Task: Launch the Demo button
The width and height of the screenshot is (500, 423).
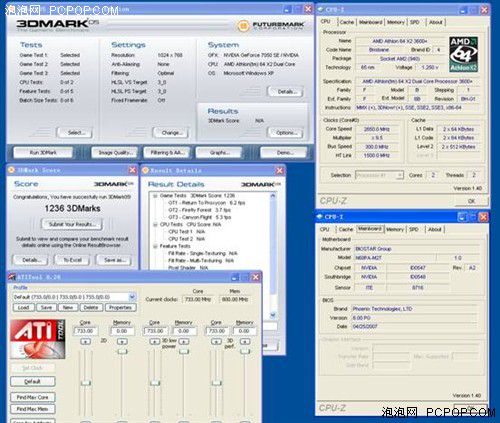Action: 284,152
